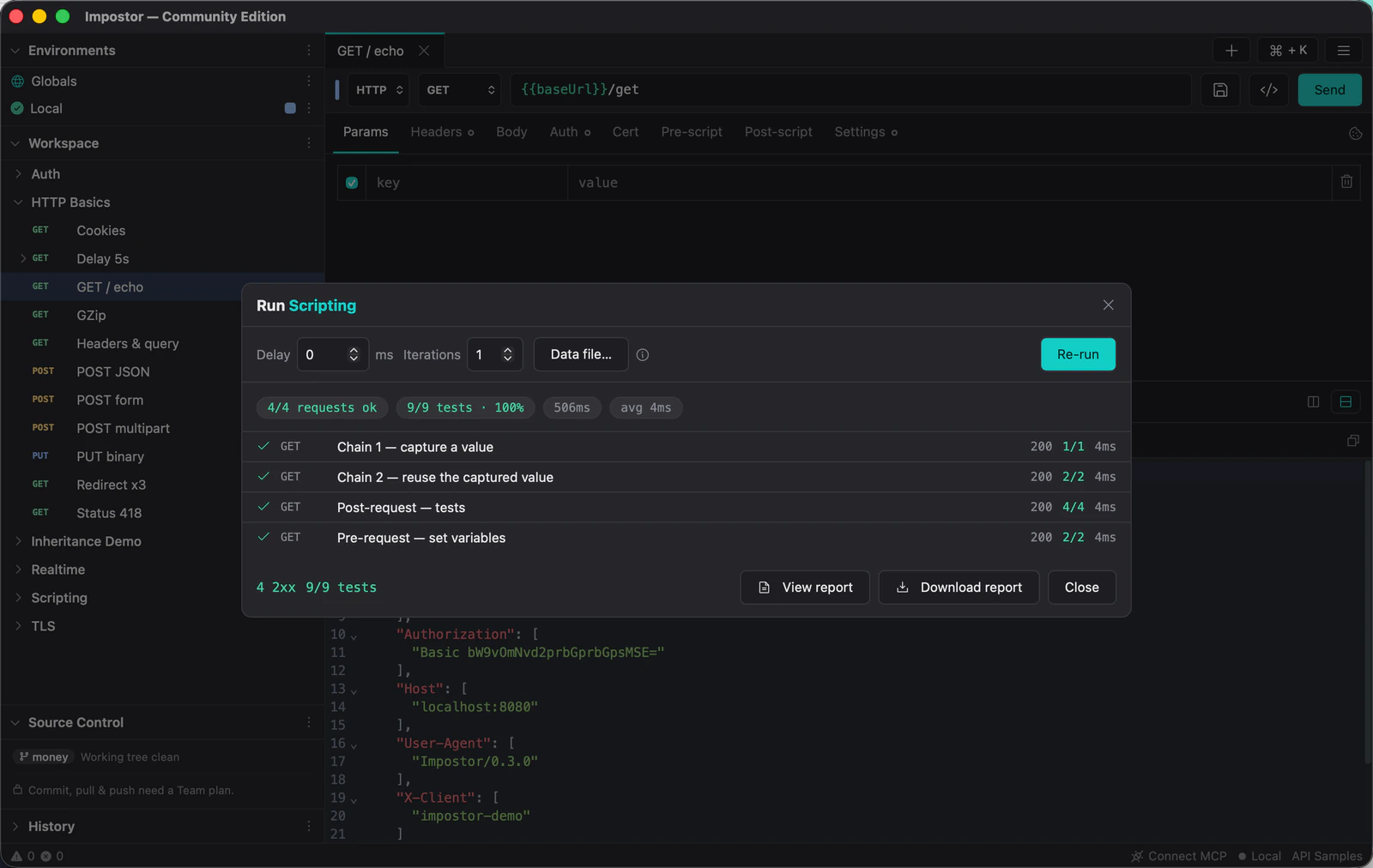Screen dimensions: 1373x868
Task: Open the HTTP protocol dropdown
Action: point(378,90)
